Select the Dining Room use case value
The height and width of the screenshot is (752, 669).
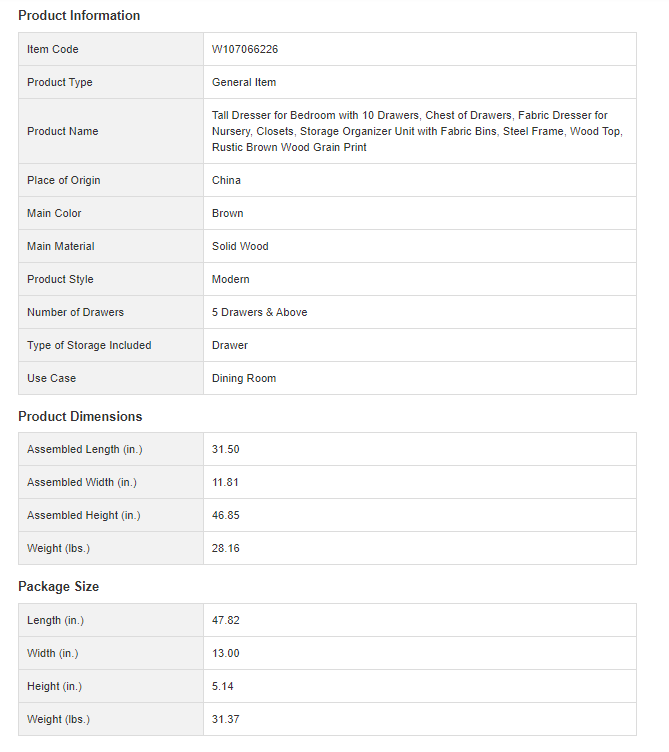244,378
